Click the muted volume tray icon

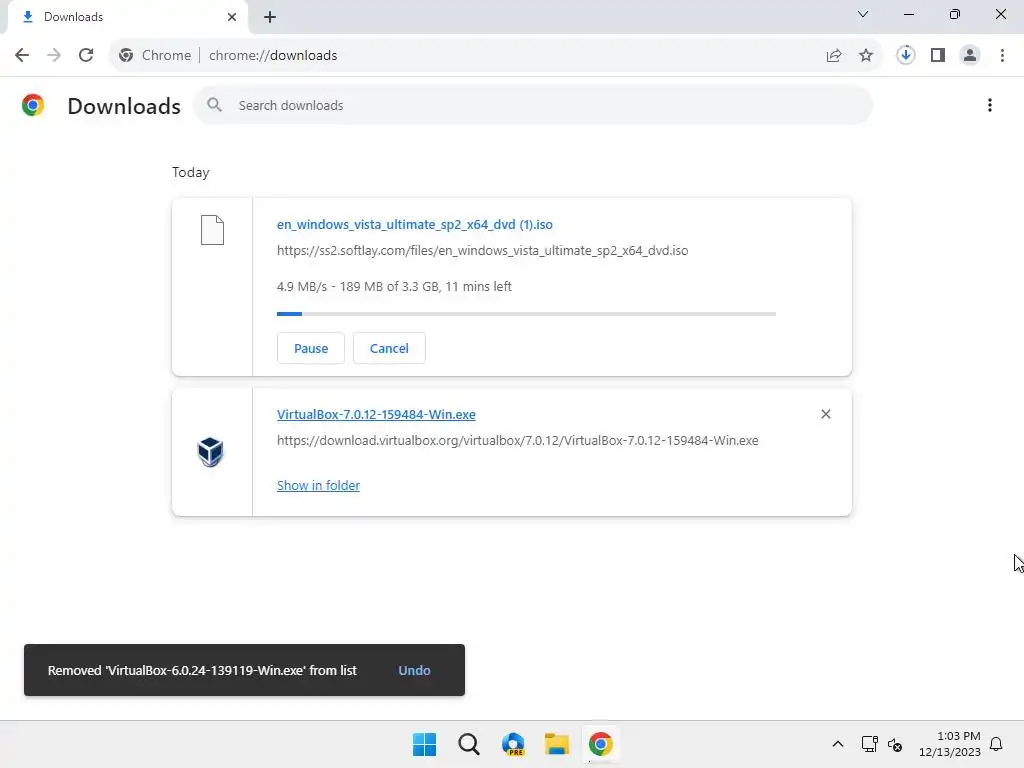895,744
